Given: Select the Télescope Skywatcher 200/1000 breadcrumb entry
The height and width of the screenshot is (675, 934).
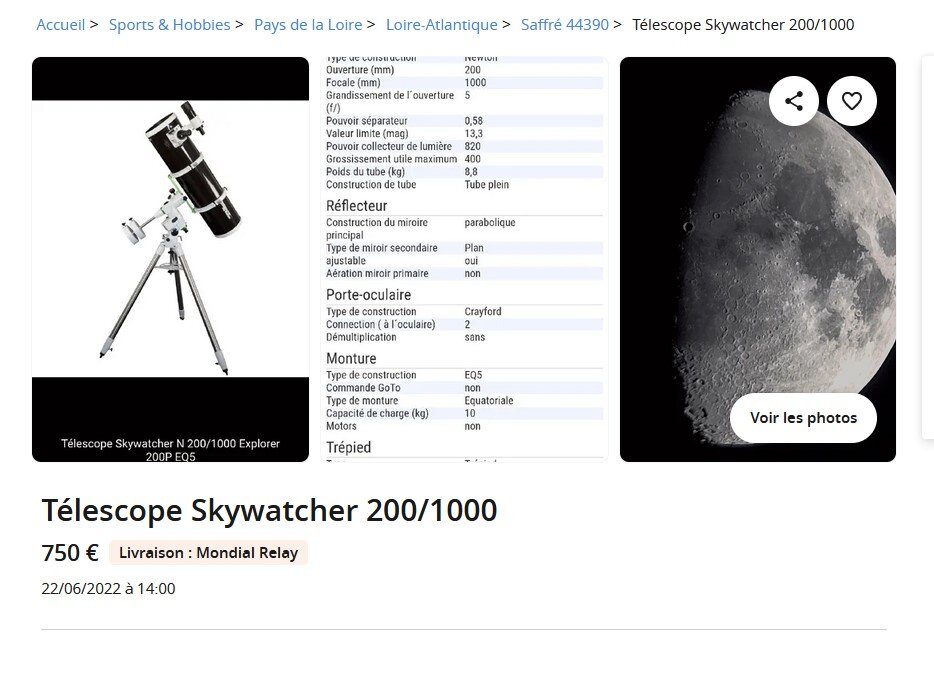Looking at the screenshot, I should click(744, 24).
